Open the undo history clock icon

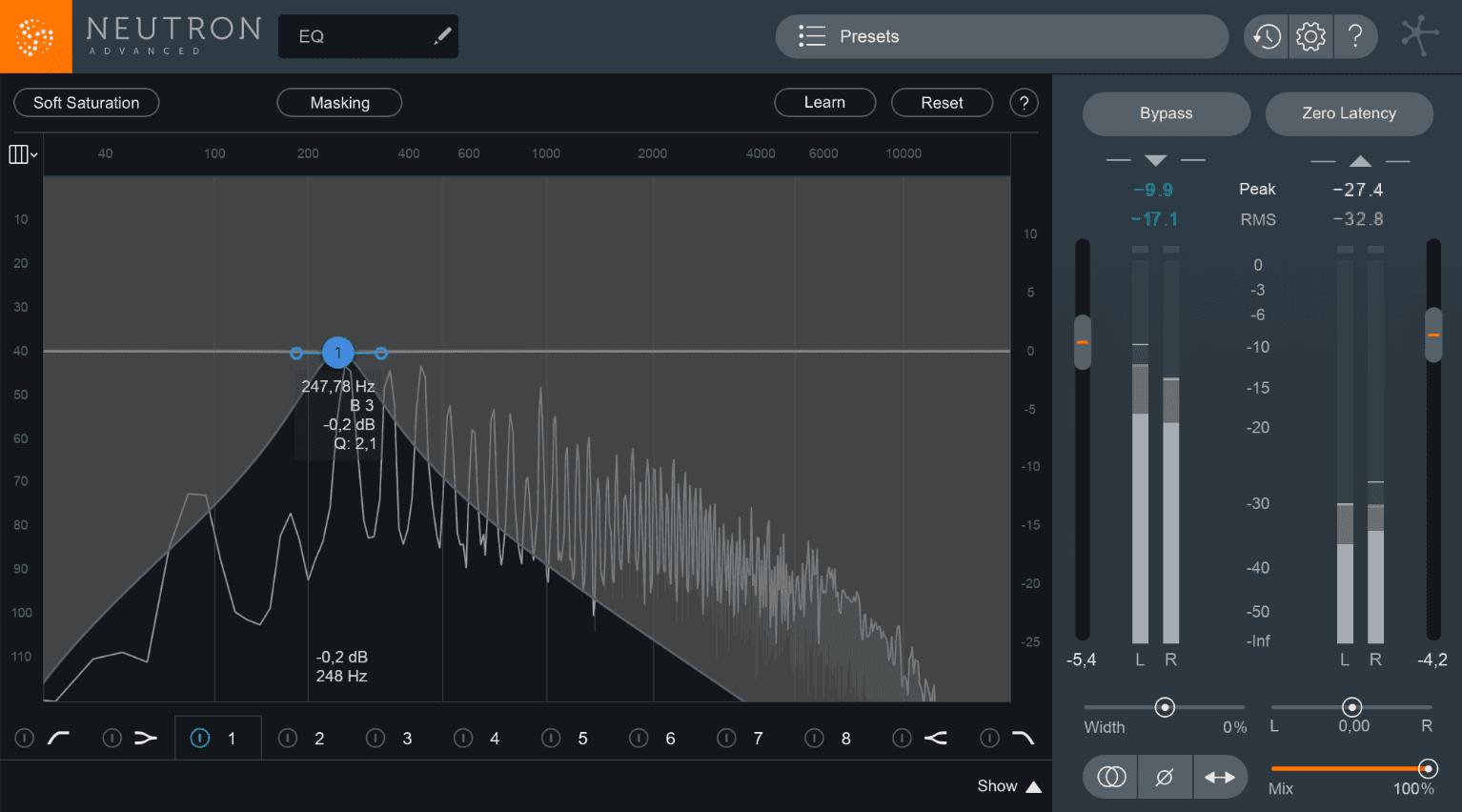pos(1267,37)
